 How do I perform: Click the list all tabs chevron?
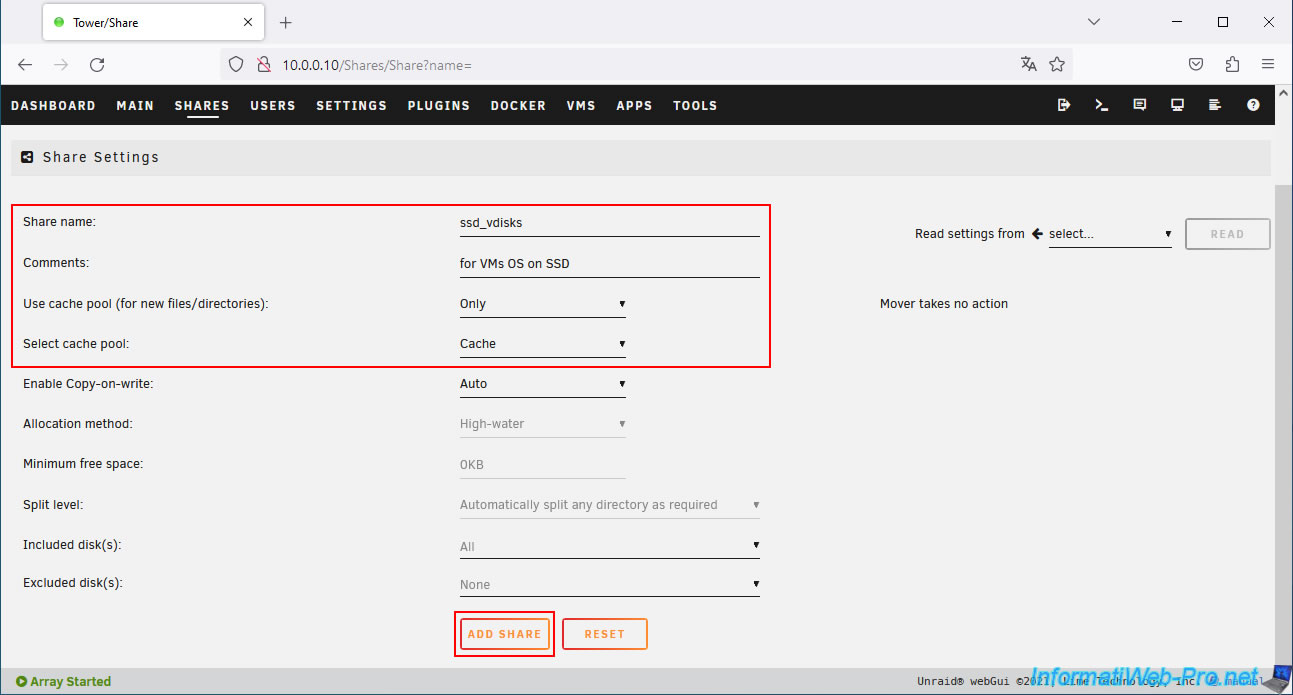(1094, 21)
